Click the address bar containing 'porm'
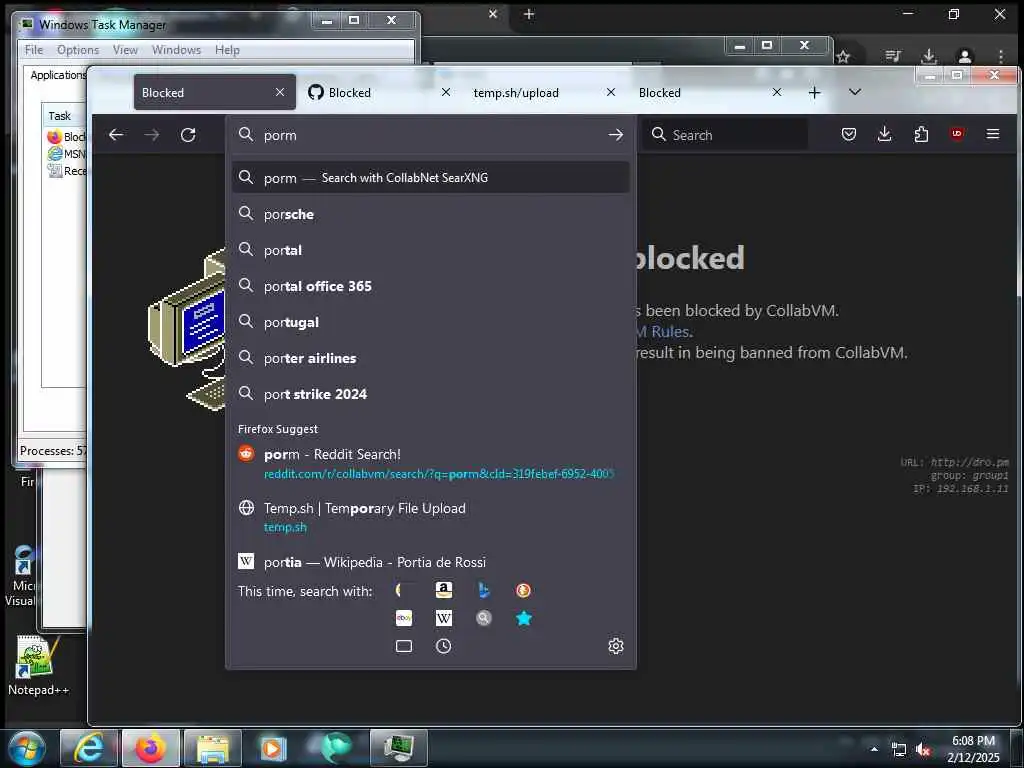The image size is (1024, 768). (431, 135)
